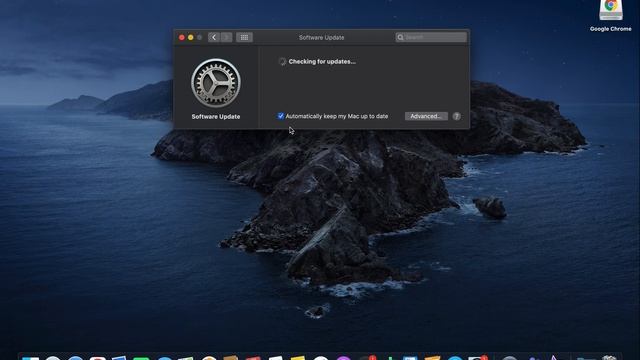Viewport: 640px width, 360px height.
Task: Click the spinning progress indicator
Action: click(282, 62)
